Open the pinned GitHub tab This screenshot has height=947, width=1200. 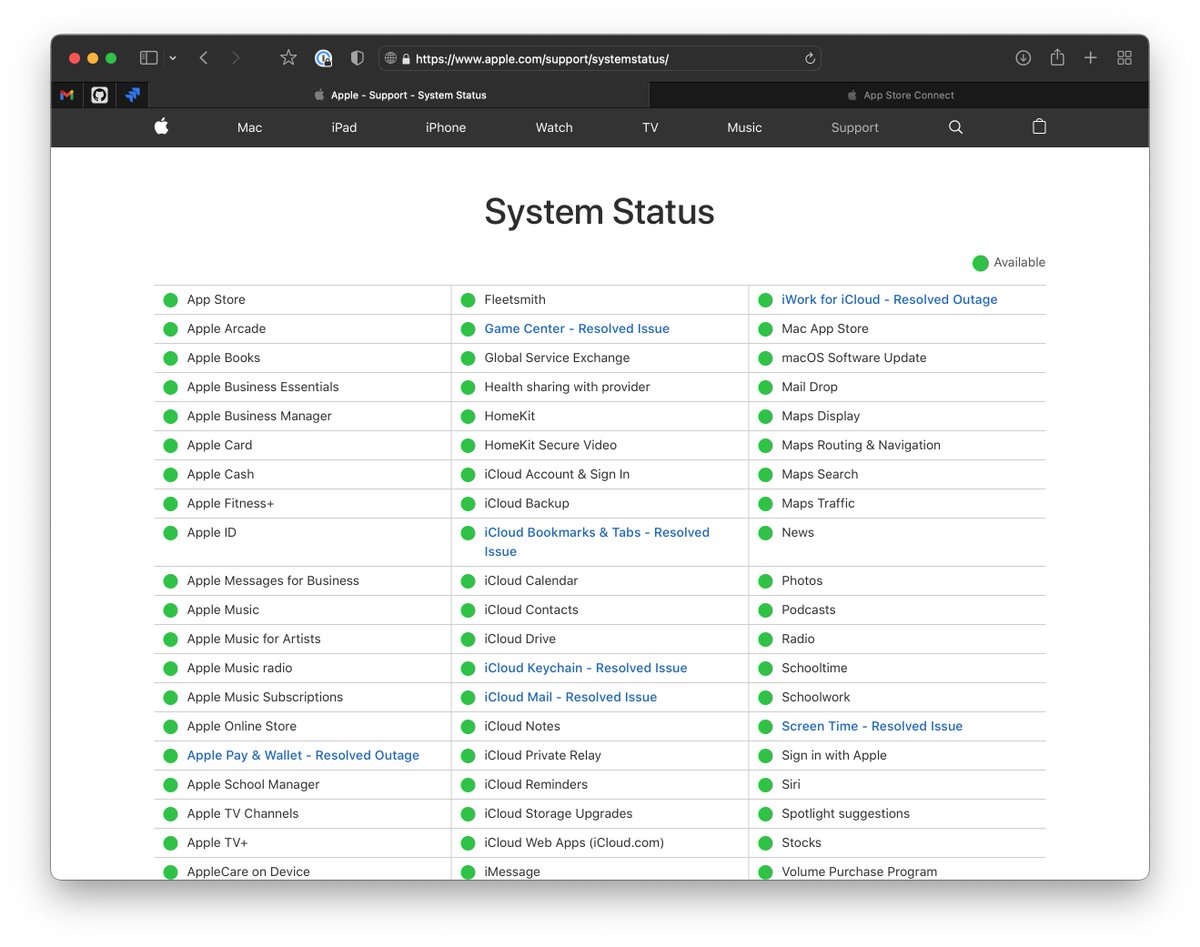click(99, 95)
